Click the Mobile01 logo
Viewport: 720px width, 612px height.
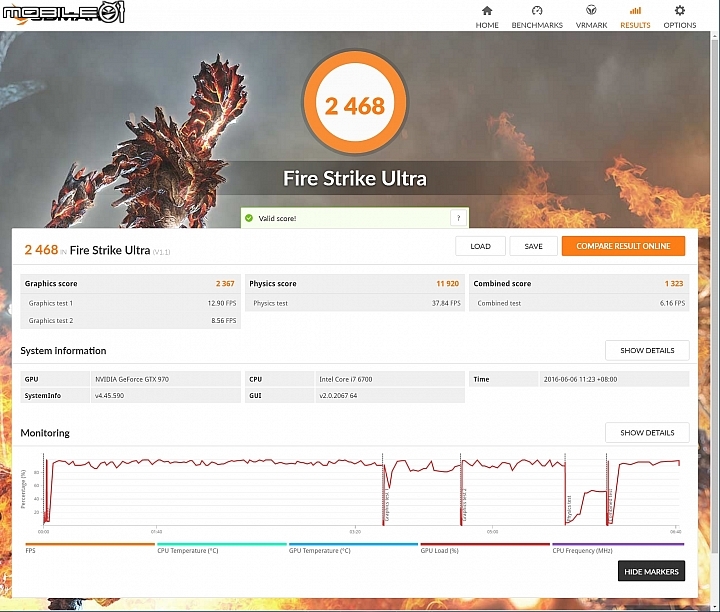63,13
